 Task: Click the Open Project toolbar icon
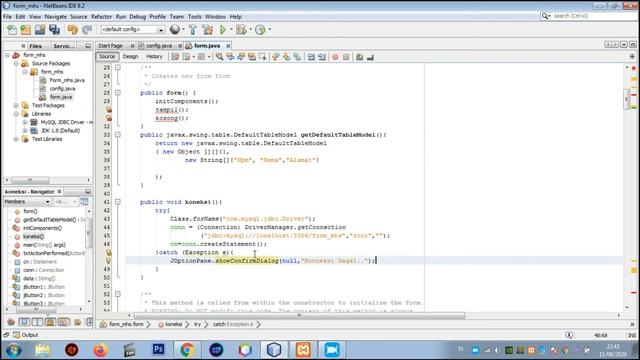(40, 30)
